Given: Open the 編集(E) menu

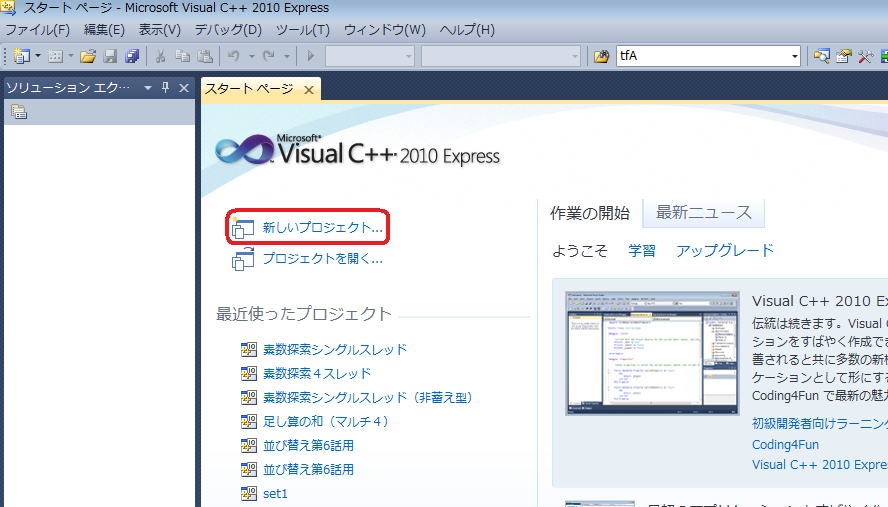Looking at the screenshot, I should click(104, 30).
